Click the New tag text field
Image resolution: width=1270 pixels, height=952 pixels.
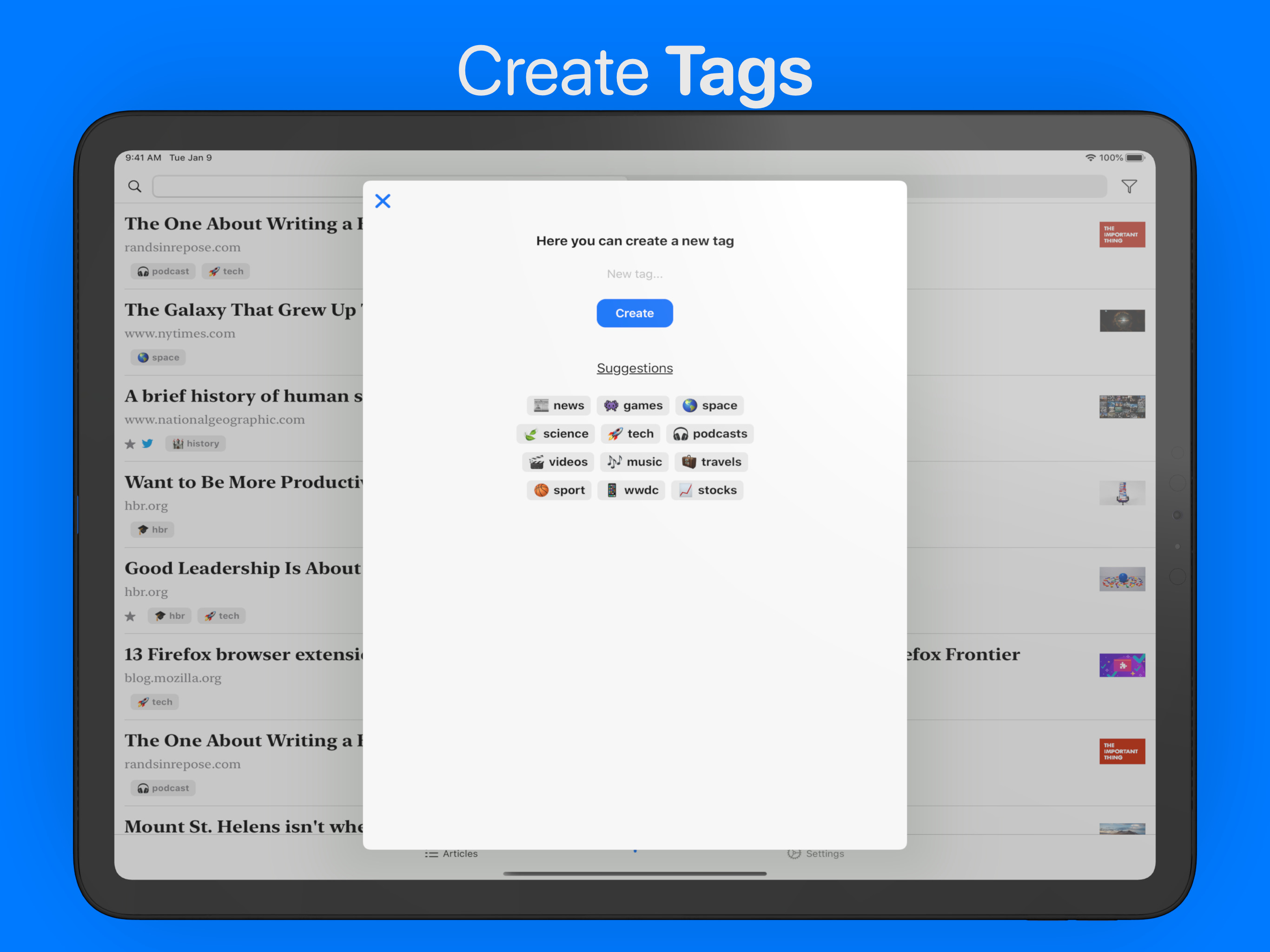pos(635,274)
